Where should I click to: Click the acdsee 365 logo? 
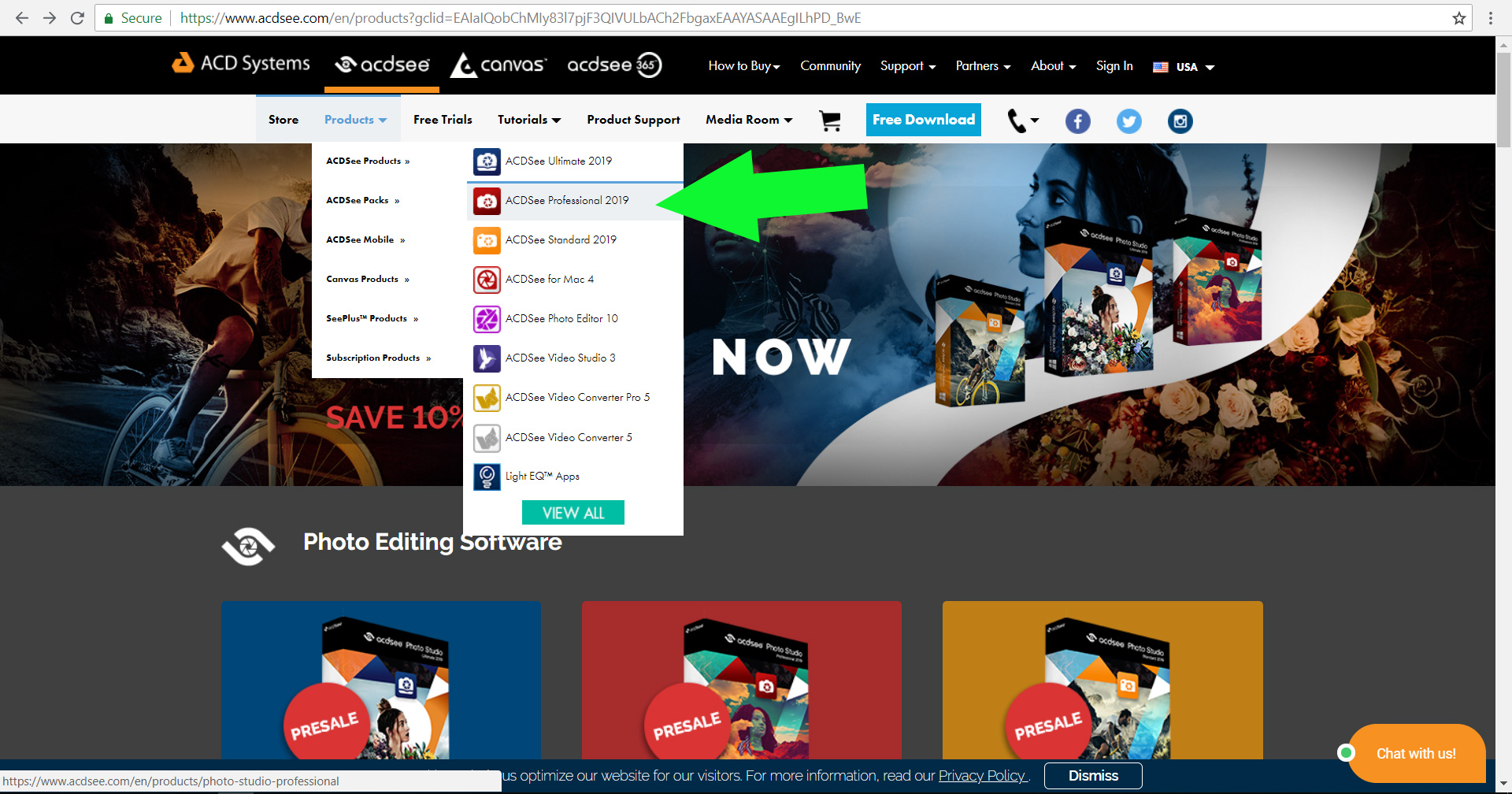(614, 65)
